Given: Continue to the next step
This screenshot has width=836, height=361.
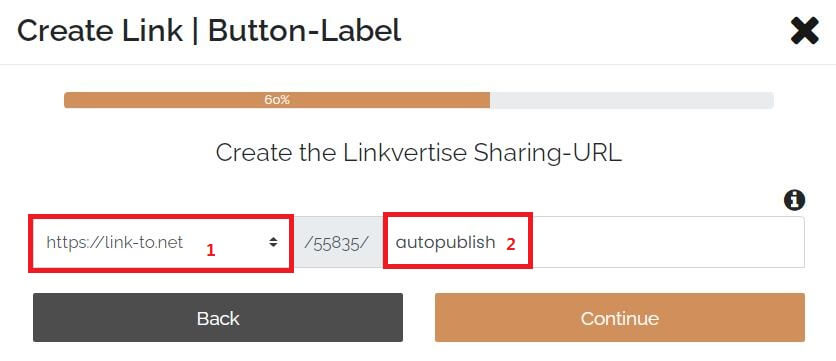Looking at the screenshot, I should tap(620, 317).
